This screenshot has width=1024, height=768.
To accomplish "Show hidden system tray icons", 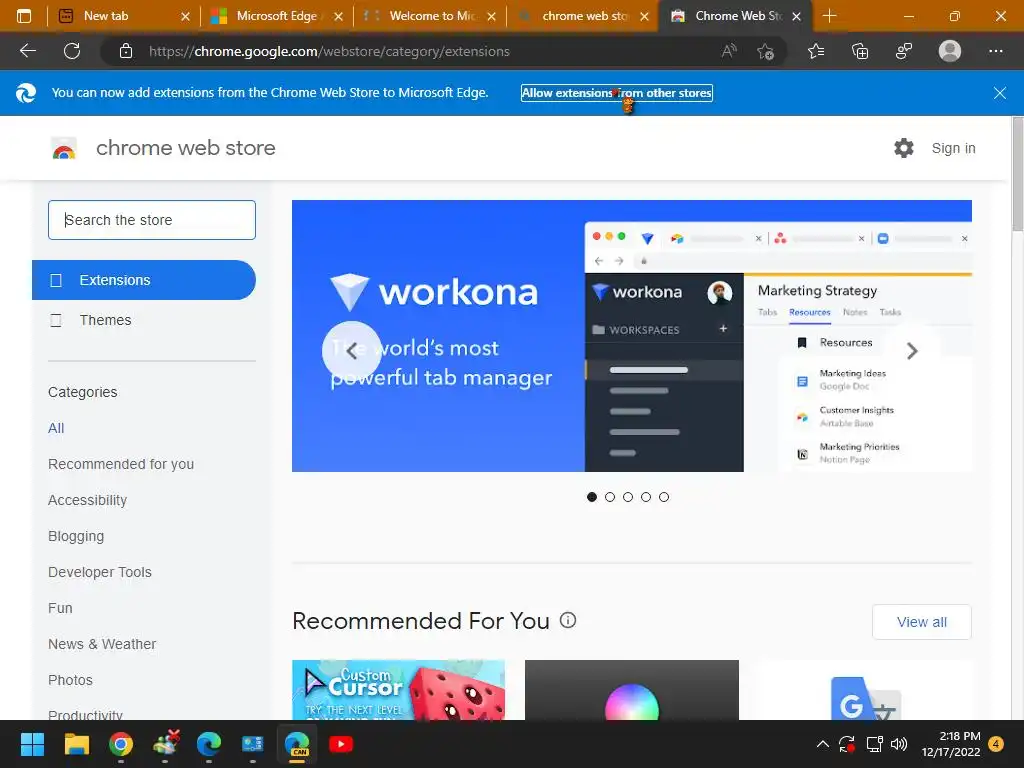I will [x=823, y=744].
